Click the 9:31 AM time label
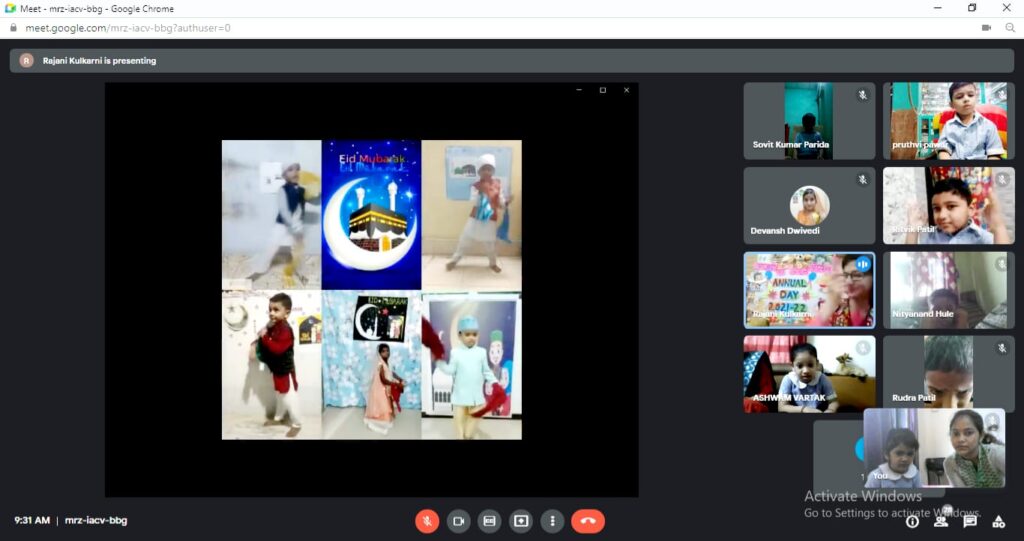This screenshot has height=541, width=1024. [x=32, y=521]
